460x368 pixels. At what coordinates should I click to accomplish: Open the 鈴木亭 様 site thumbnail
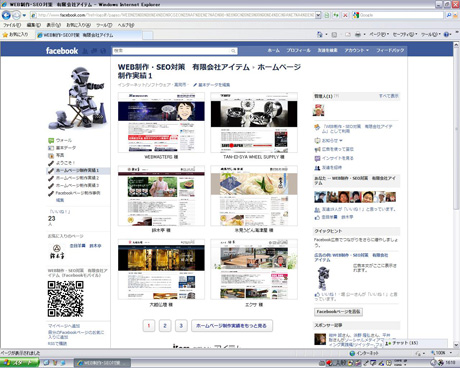161,196
